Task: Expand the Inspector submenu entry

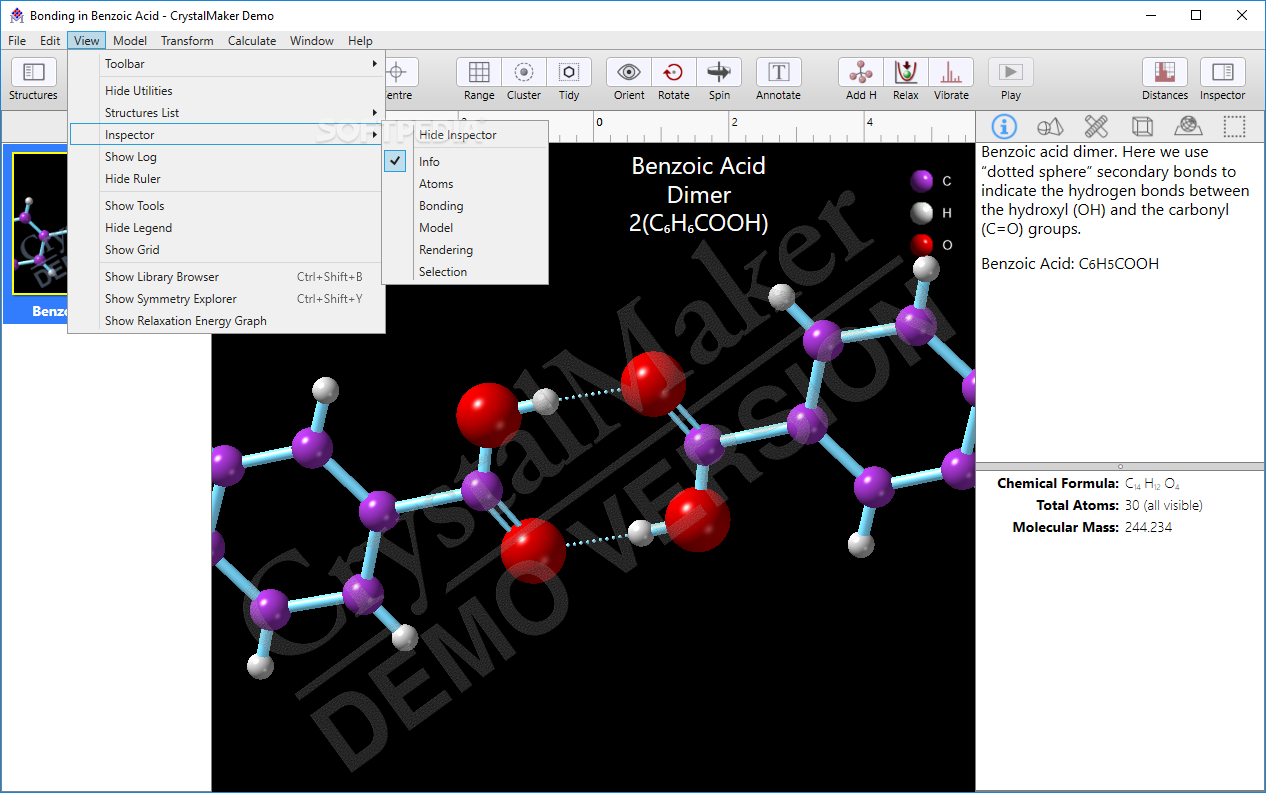Action: 226,135
